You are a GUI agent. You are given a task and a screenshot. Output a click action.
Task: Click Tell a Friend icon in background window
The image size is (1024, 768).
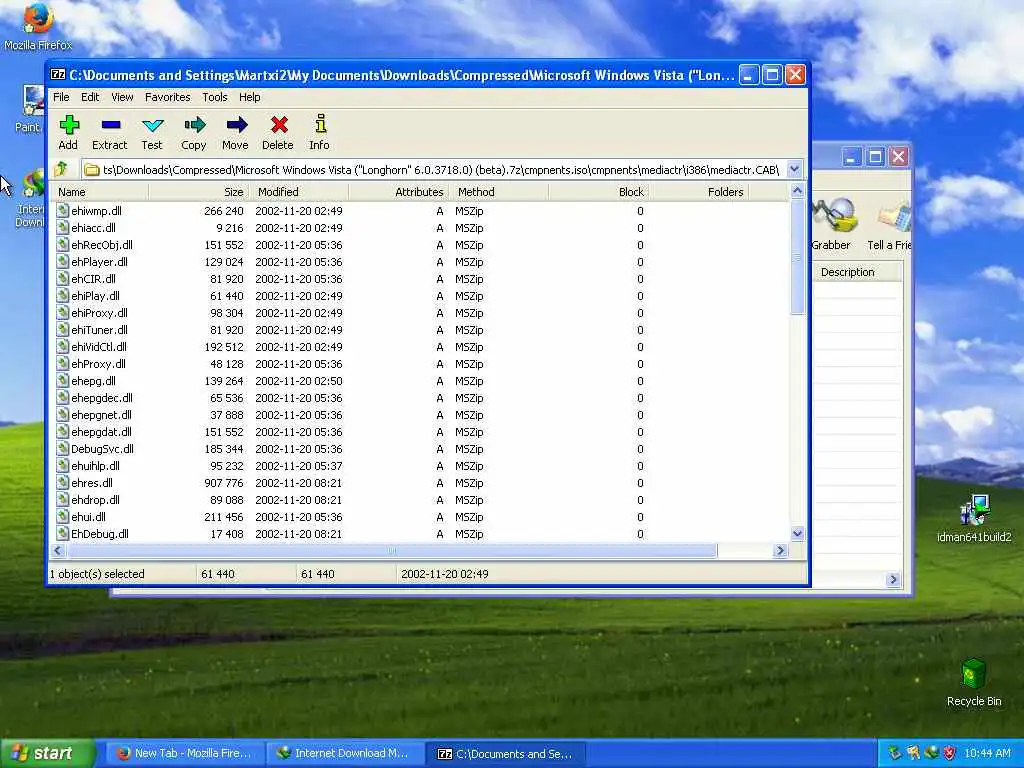(x=894, y=217)
